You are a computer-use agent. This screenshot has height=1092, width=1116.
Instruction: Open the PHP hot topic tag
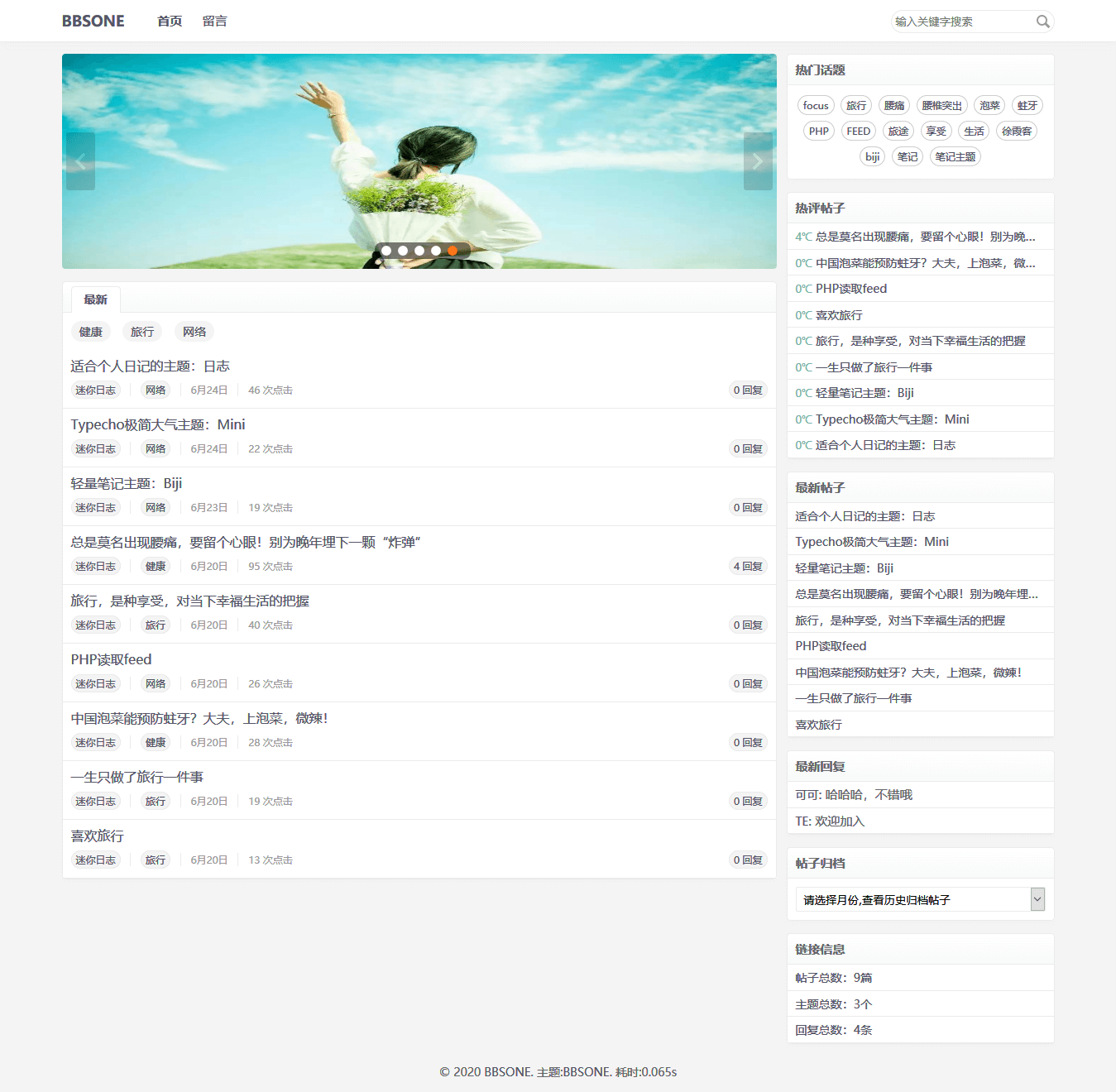point(819,131)
